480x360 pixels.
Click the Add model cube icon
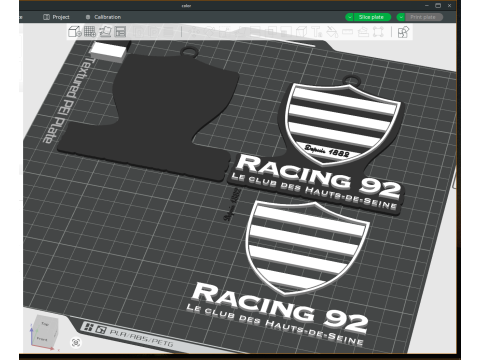(x=75, y=32)
